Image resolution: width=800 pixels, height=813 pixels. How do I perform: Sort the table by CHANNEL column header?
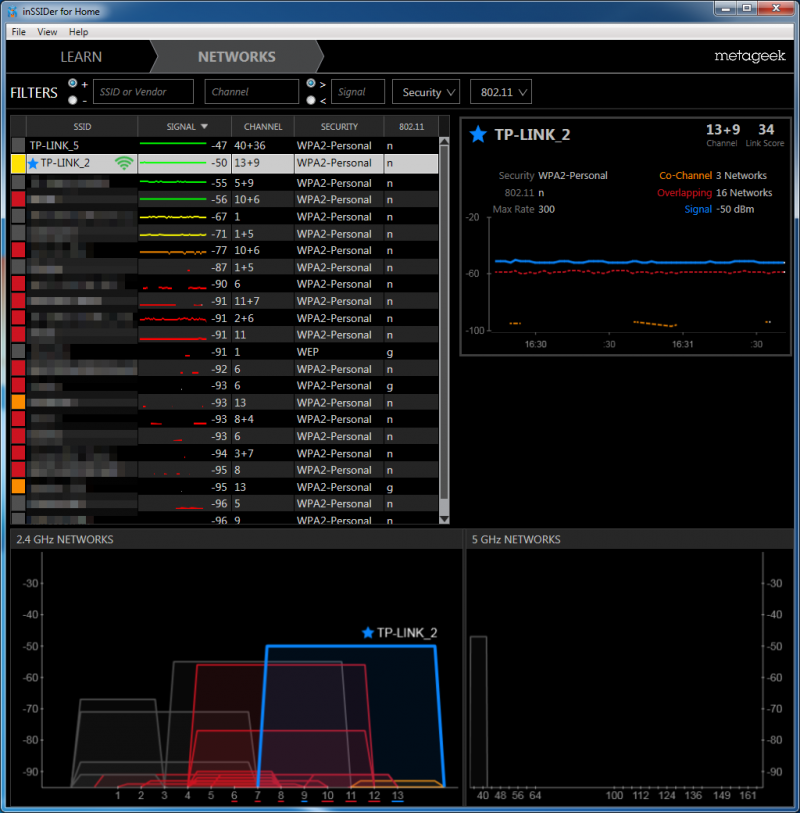[x=263, y=127]
